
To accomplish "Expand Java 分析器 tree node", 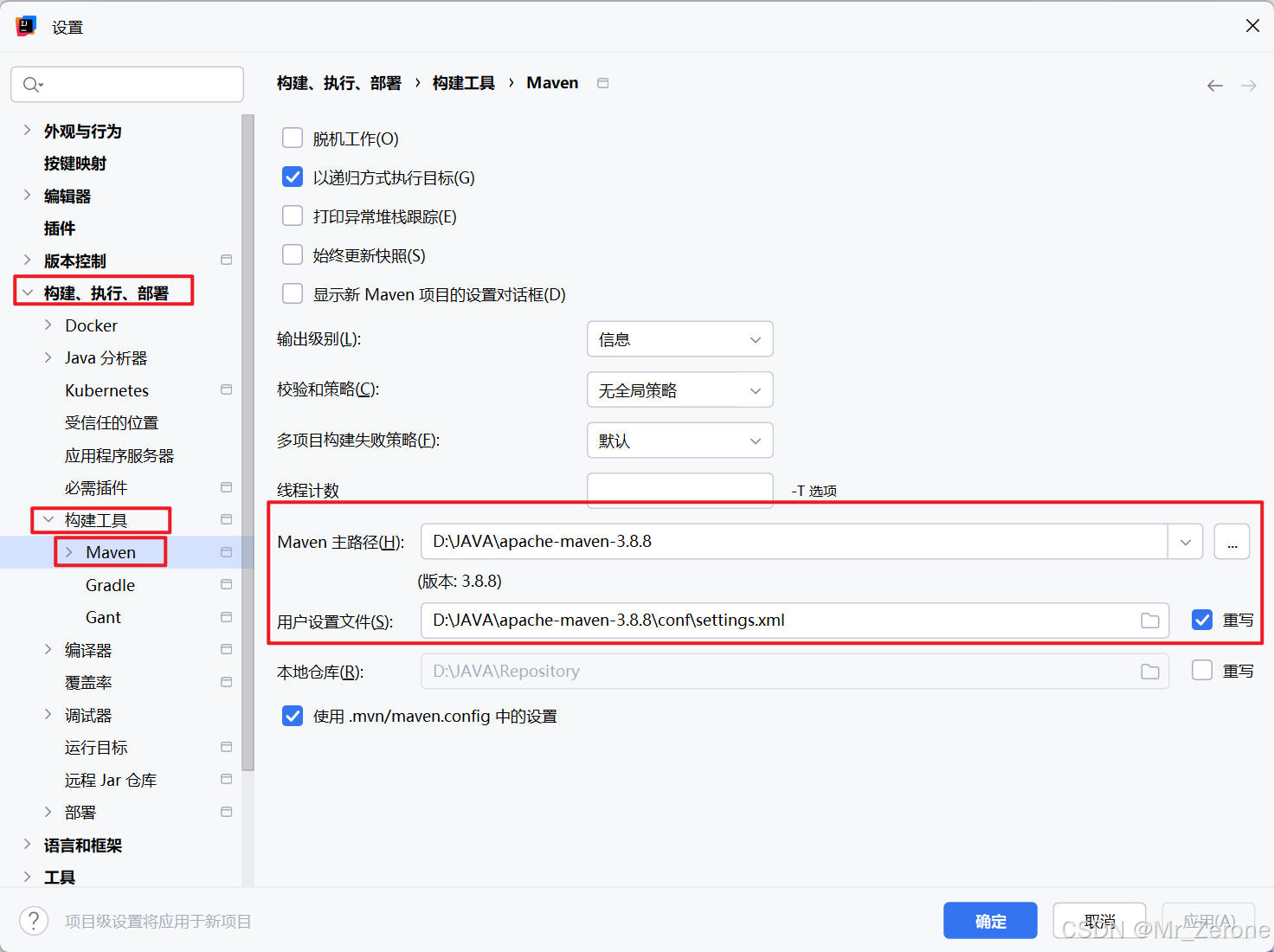I will click(48, 357).
